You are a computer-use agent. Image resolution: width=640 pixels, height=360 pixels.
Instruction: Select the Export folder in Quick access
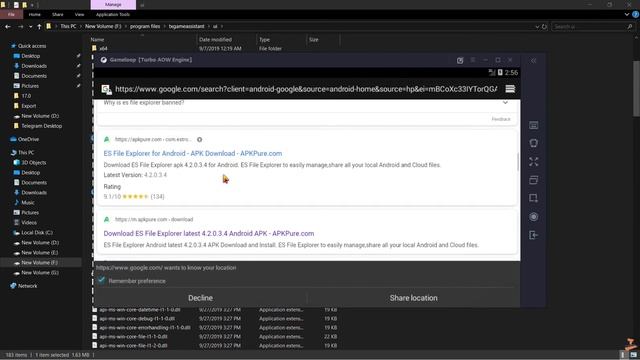[29, 106]
